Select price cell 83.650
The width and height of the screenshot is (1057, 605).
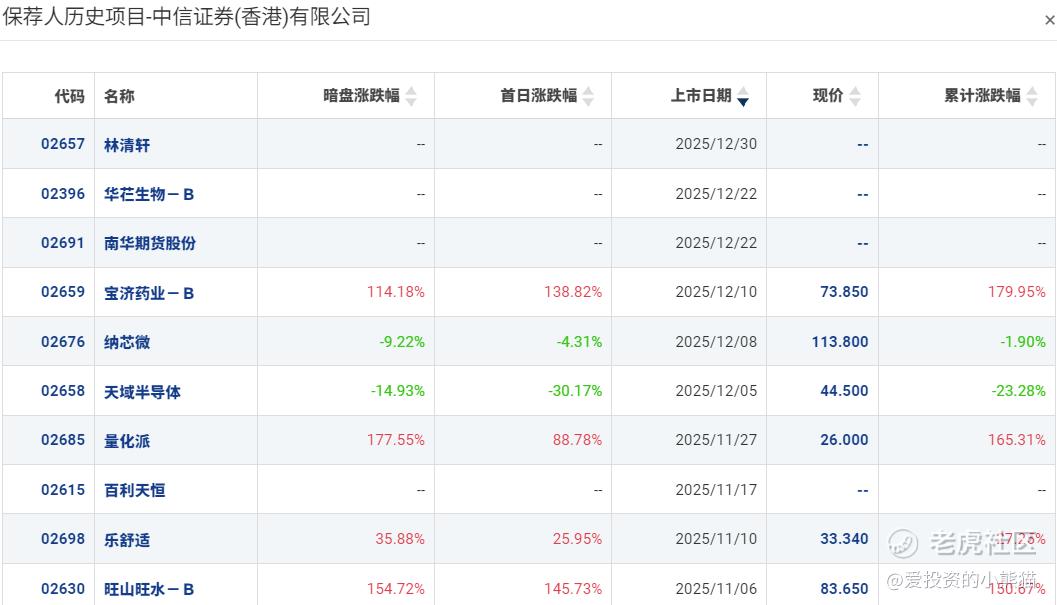point(844,588)
